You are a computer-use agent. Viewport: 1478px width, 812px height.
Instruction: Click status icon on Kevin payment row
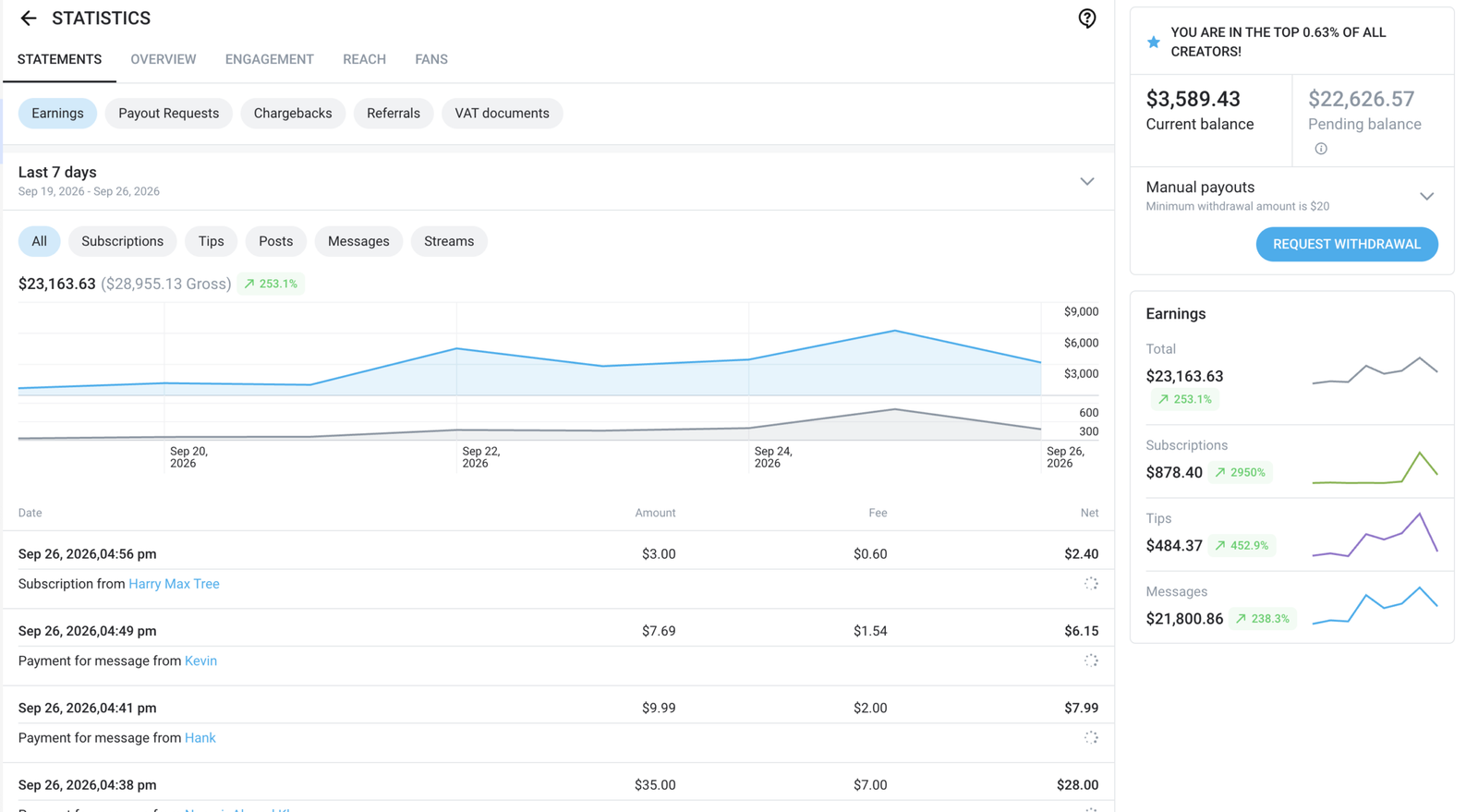(1091, 661)
